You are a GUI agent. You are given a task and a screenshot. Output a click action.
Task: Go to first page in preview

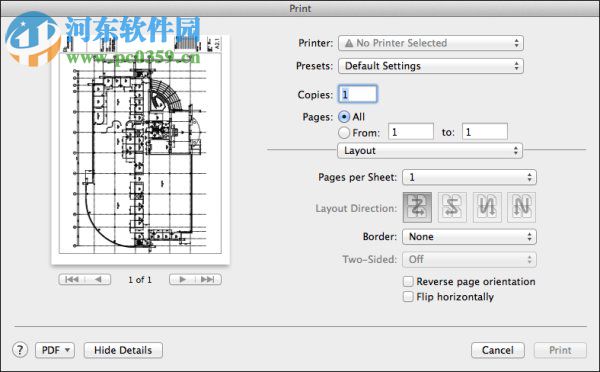point(72,279)
